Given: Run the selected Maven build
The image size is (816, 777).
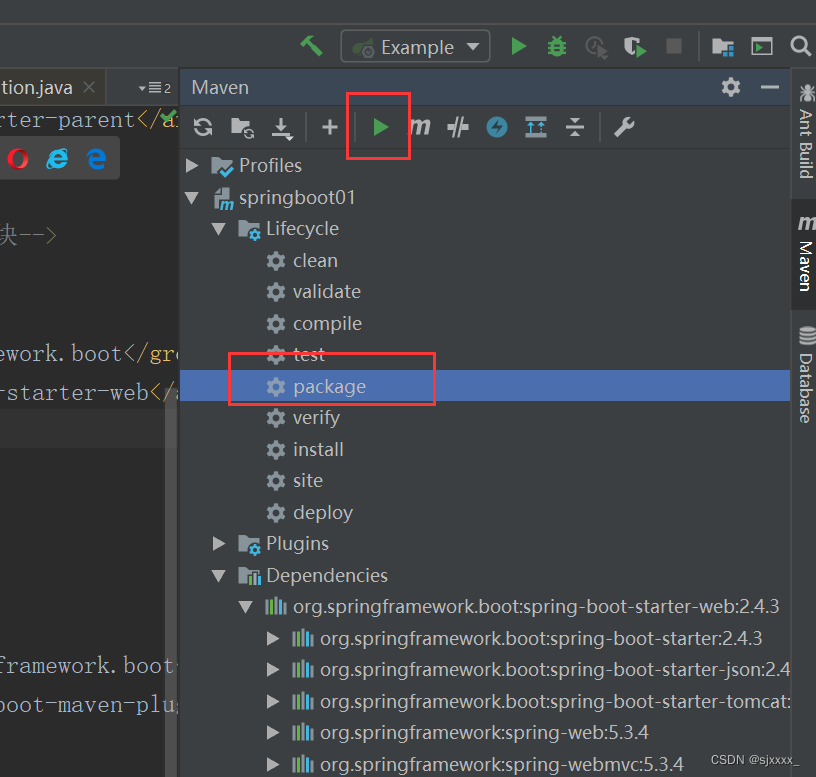Looking at the screenshot, I should (x=380, y=127).
